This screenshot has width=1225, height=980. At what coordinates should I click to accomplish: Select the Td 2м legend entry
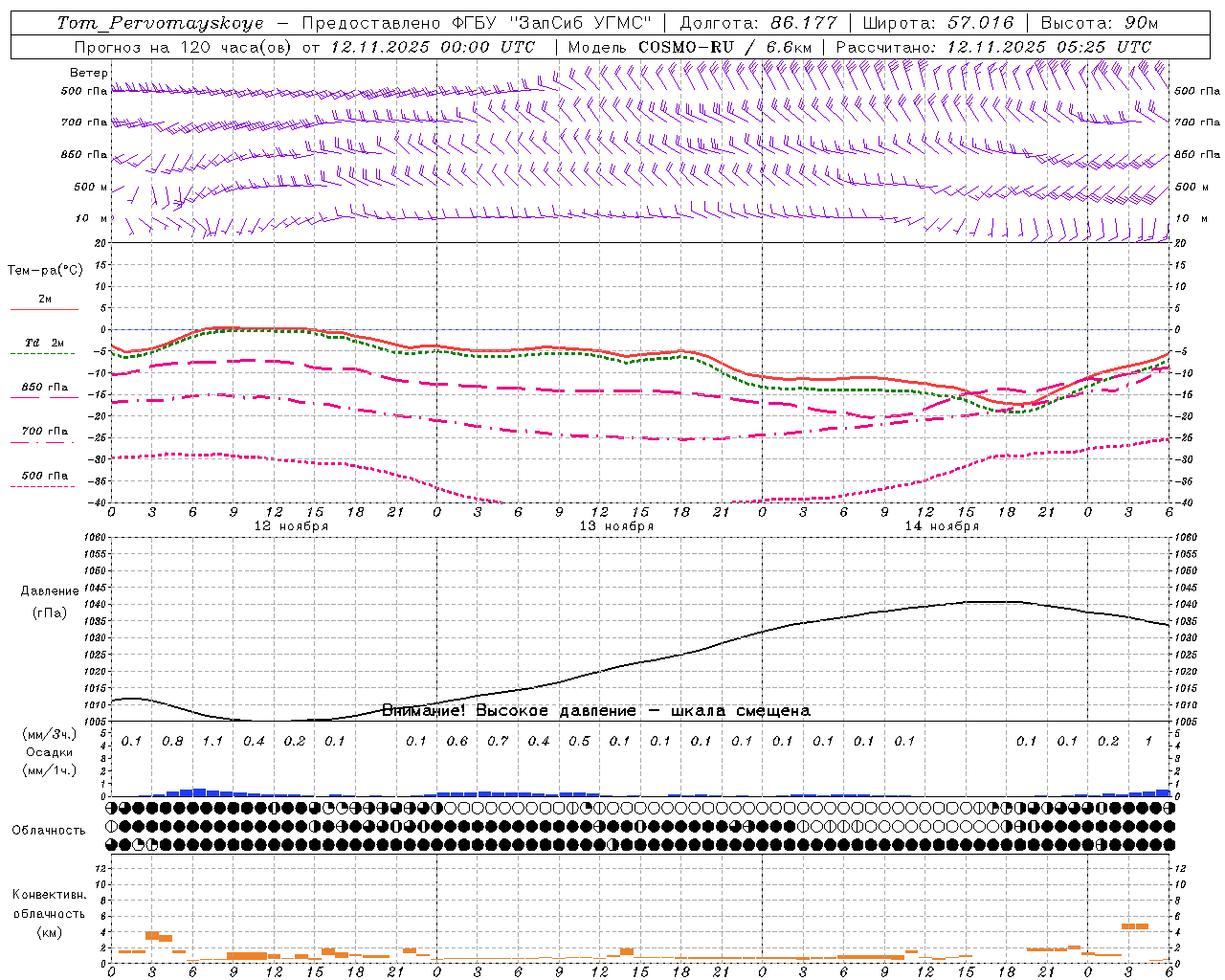coord(44,343)
